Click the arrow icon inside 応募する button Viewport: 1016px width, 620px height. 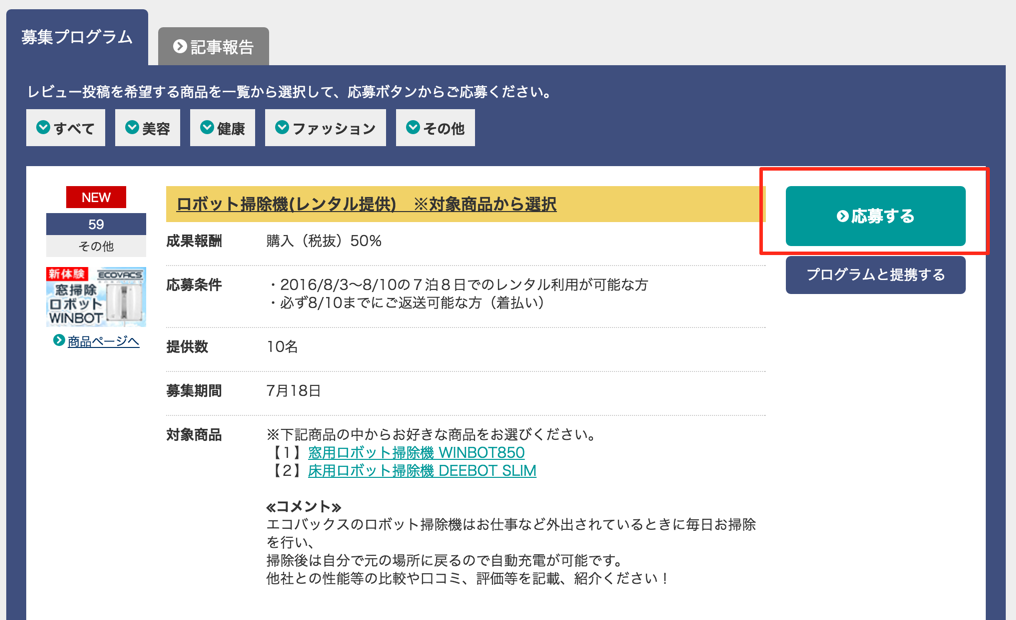tap(842, 216)
